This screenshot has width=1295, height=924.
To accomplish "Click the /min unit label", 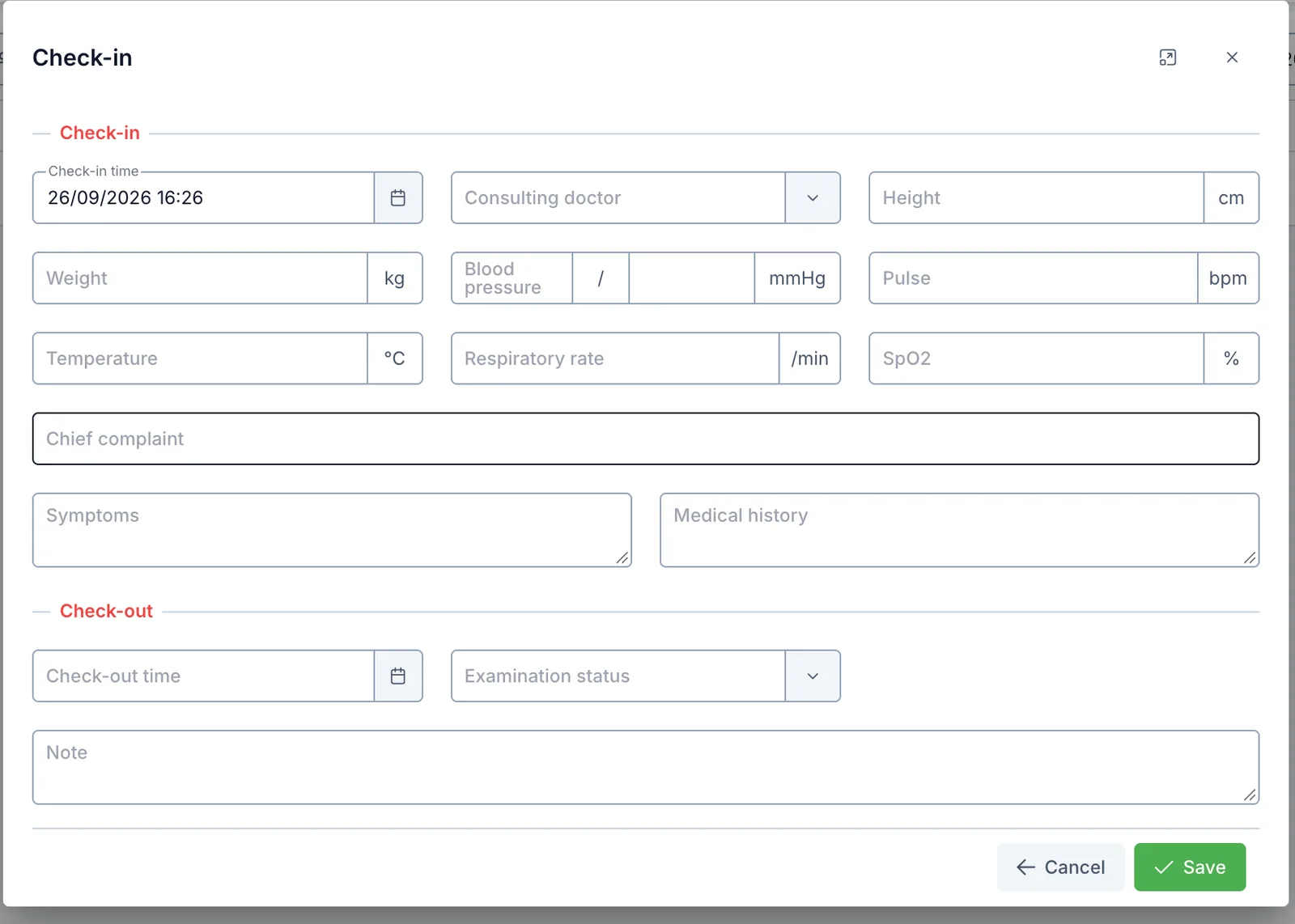I will tap(809, 358).
